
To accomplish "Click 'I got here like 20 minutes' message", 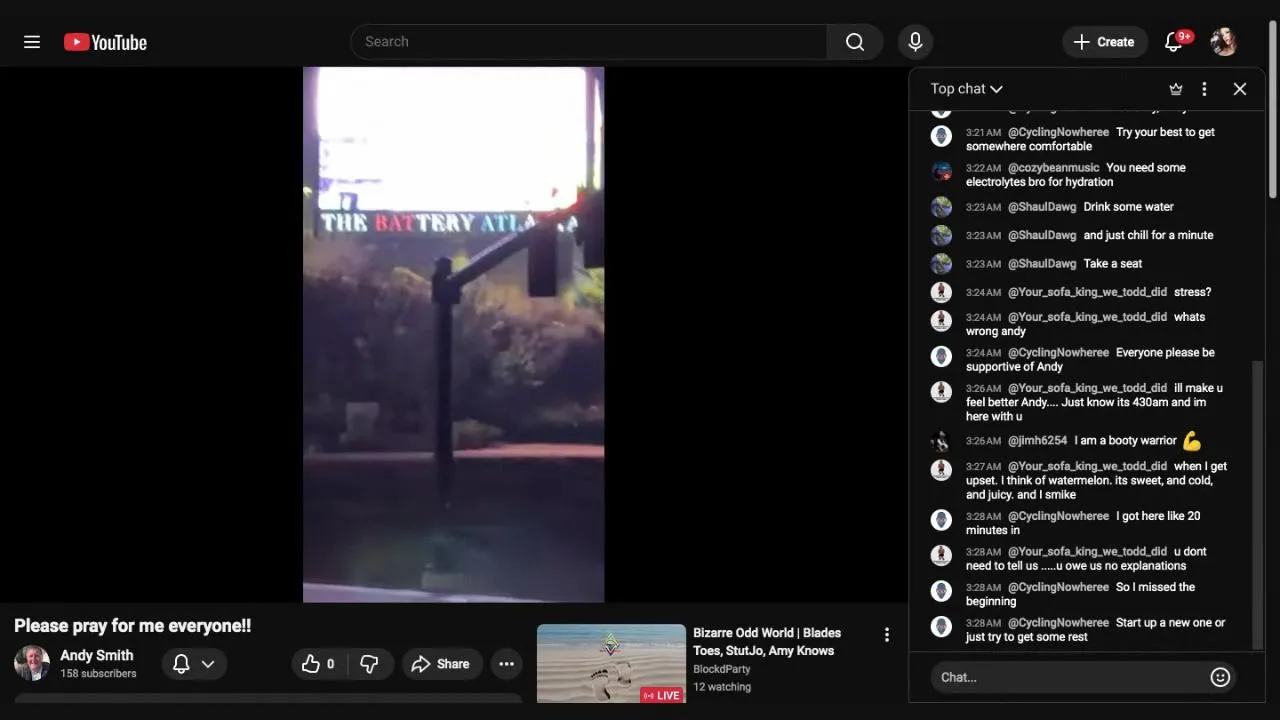I will tap(1086, 523).
